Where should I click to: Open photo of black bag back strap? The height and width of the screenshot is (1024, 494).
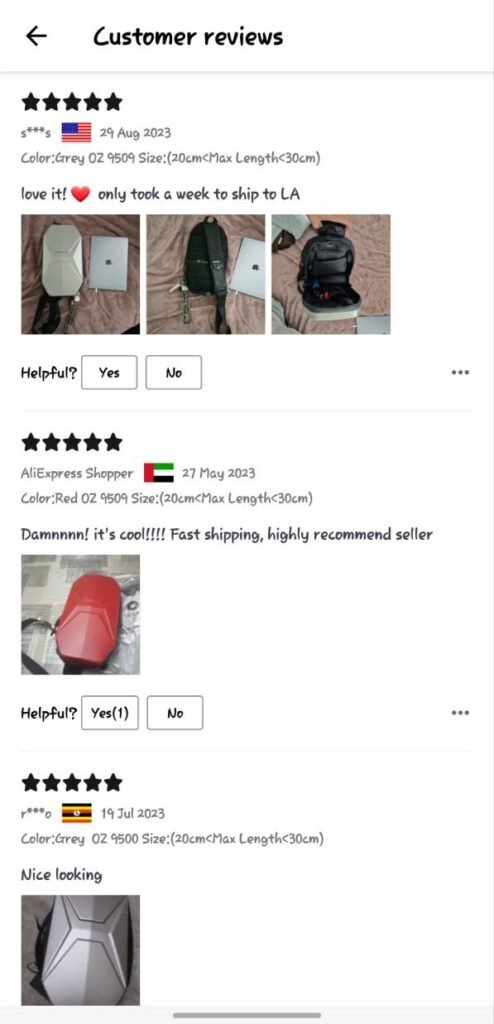click(x=206, y=274)
